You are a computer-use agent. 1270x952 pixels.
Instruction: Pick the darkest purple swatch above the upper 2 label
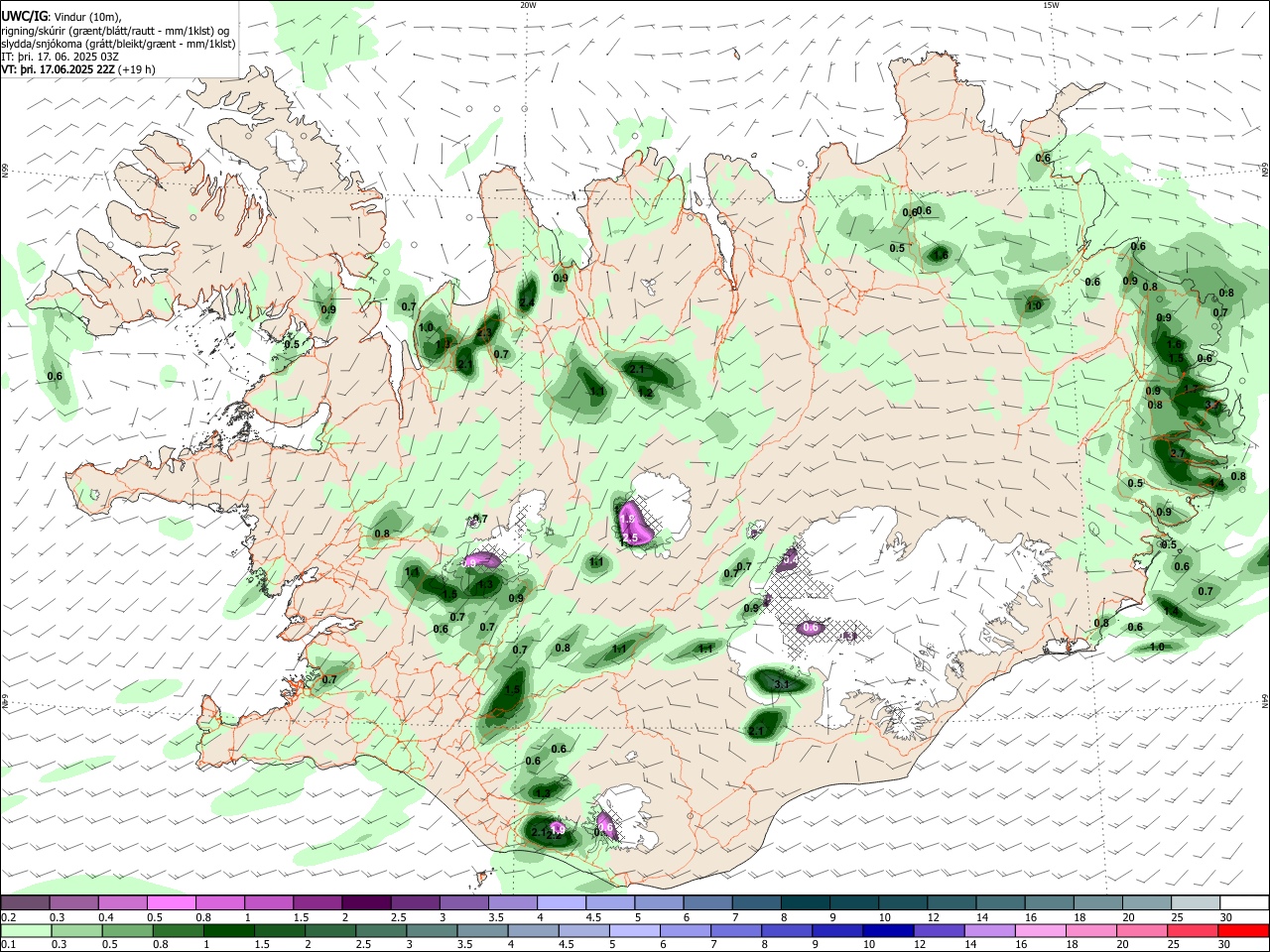tap(366, 902)
